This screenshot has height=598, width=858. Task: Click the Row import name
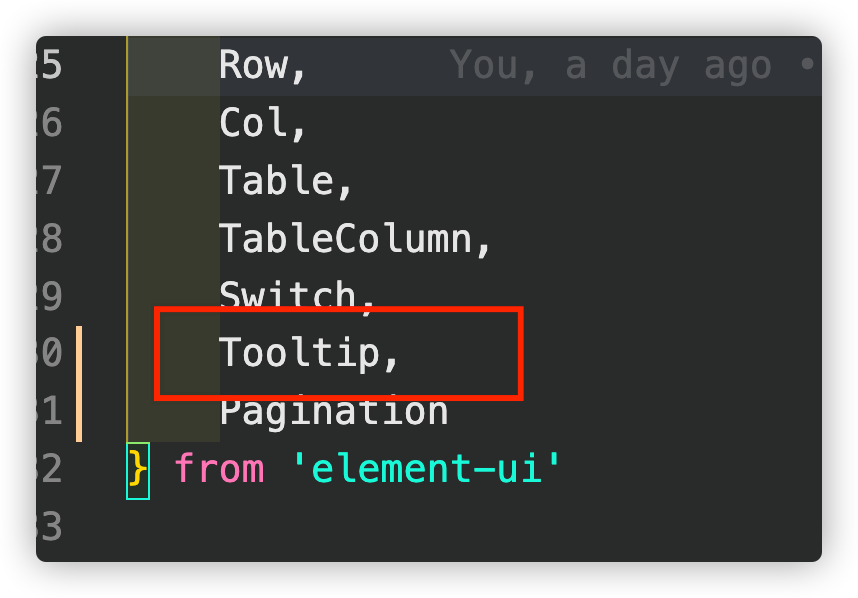pyautogui.click(x=262, y=66)
